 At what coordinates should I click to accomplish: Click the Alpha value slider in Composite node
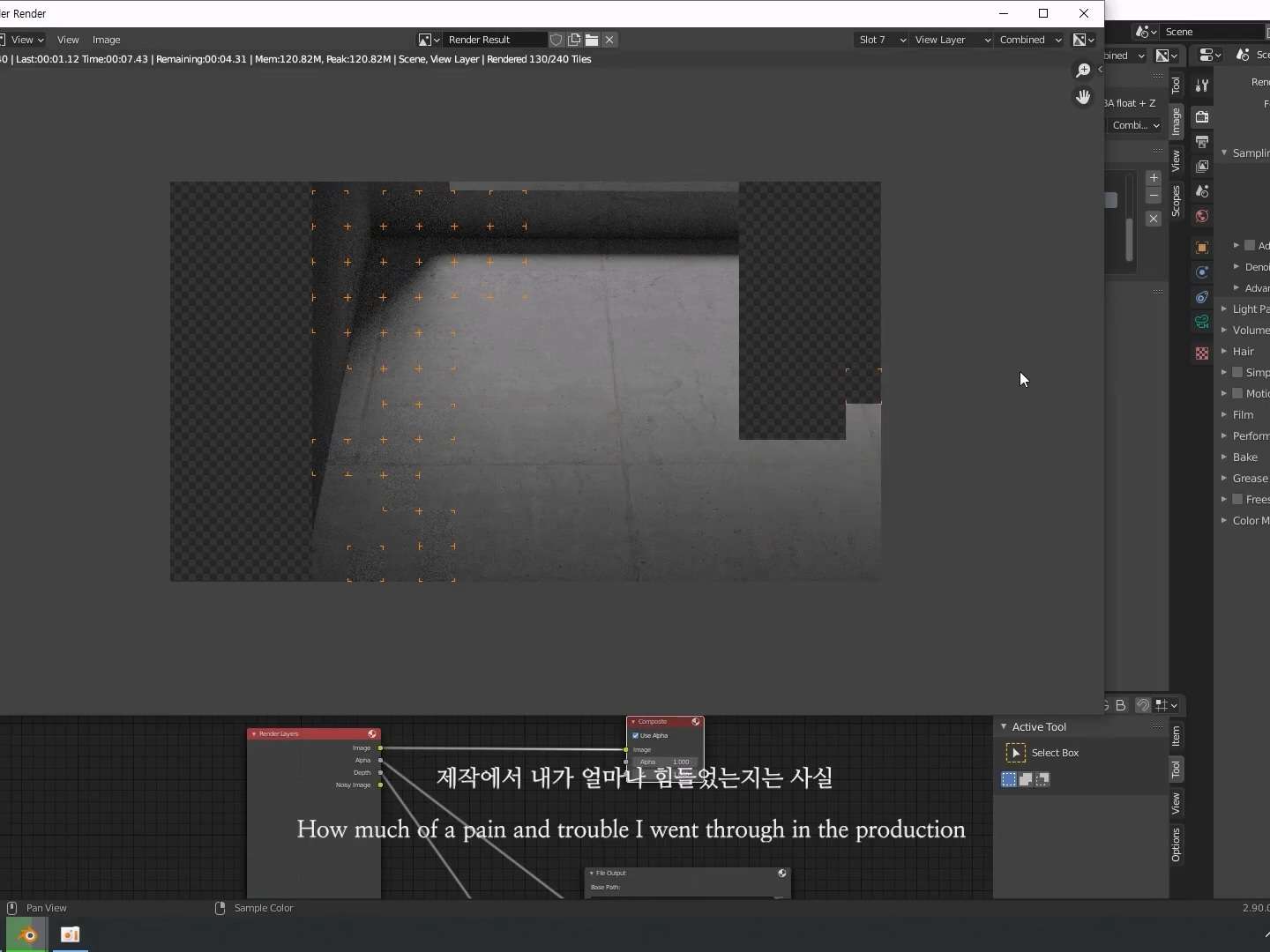click(665, 762)
